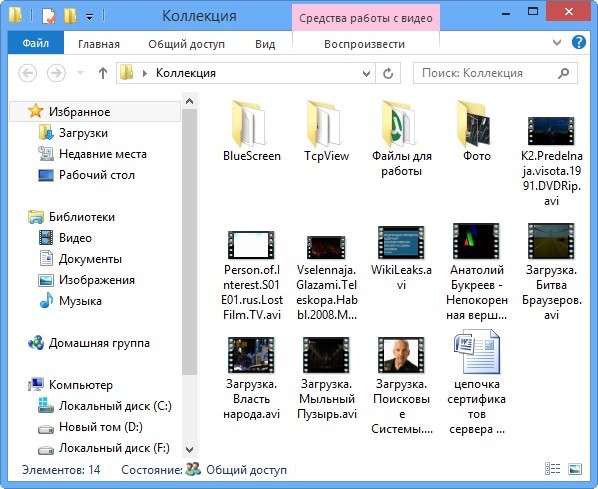The height and width of the screenshot is (489, 598).
Task: Select the WikiLeaks.avi video thumbnail
Action: coord(401,257)
